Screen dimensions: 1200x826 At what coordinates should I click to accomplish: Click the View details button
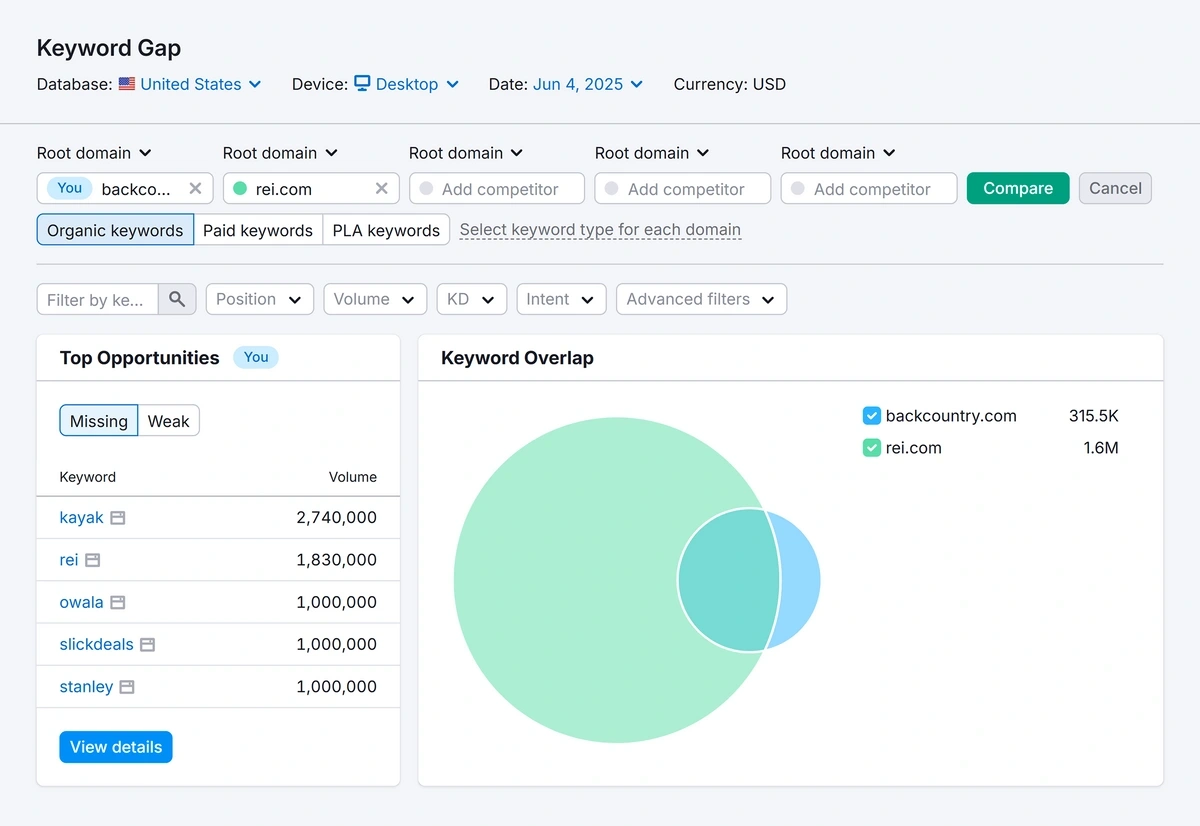(x=116, y=747)
